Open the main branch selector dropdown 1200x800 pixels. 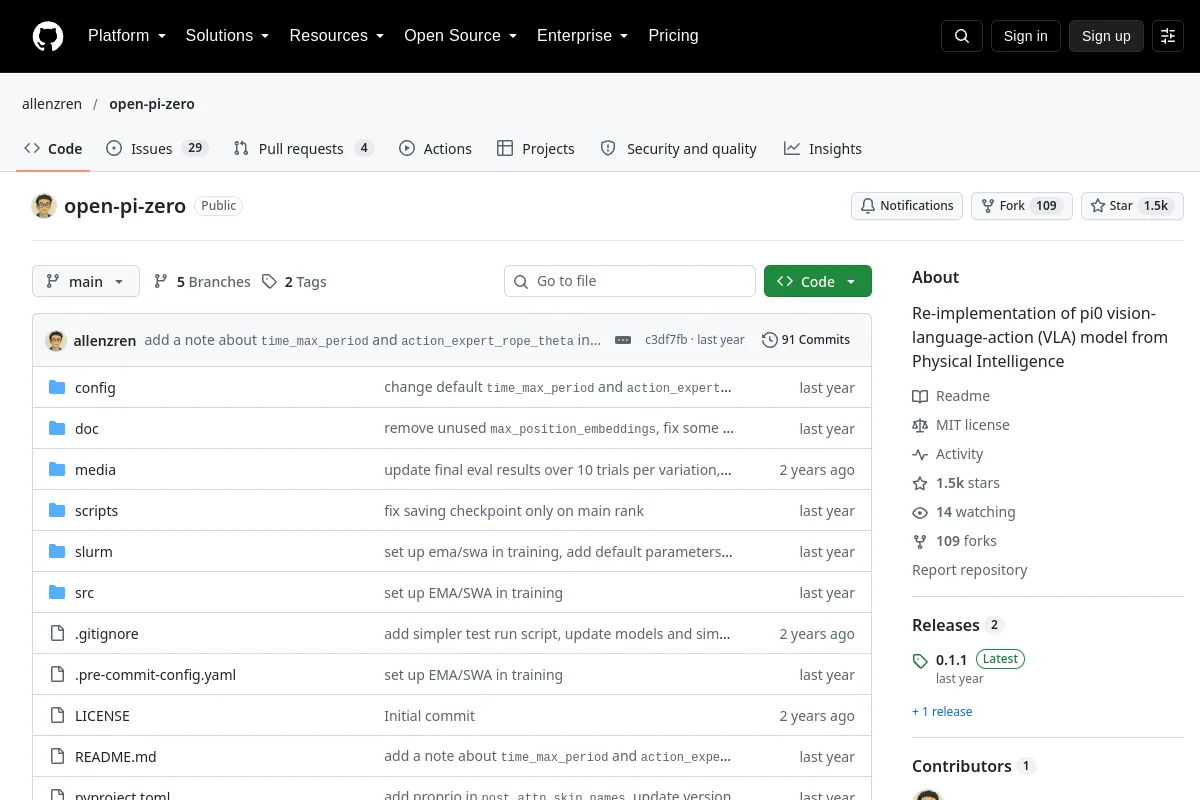coord(86,281)
